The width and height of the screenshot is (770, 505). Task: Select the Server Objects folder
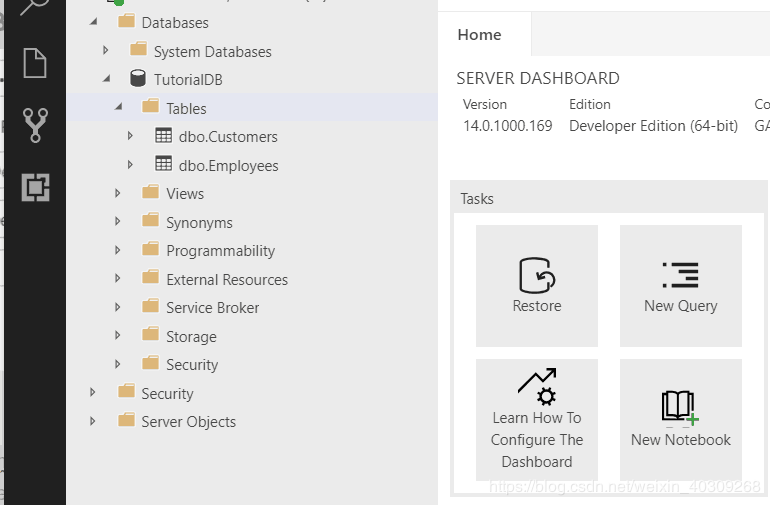[188, 422]
